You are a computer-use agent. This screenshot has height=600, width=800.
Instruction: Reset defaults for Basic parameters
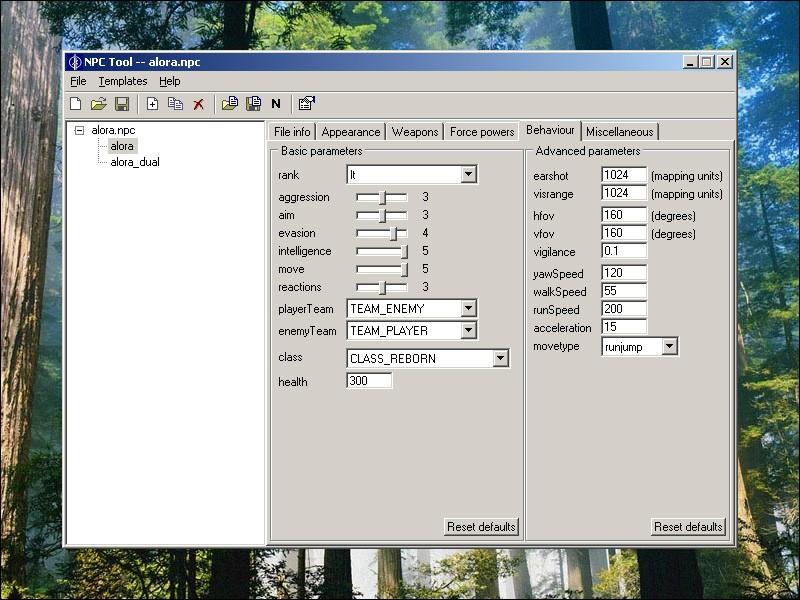click(x=481, y=527)
